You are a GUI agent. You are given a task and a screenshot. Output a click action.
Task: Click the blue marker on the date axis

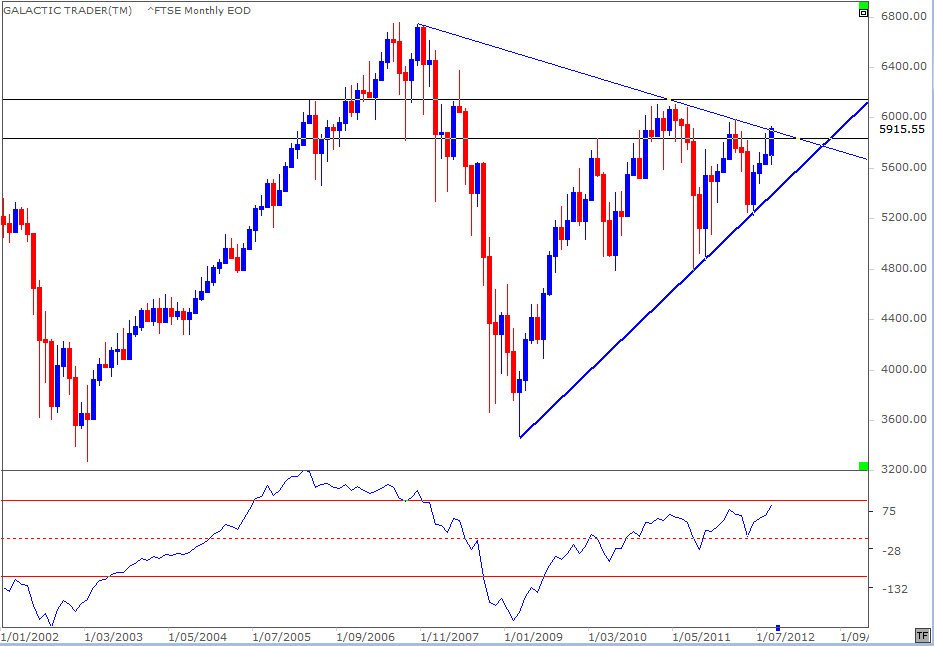(778, 627)
